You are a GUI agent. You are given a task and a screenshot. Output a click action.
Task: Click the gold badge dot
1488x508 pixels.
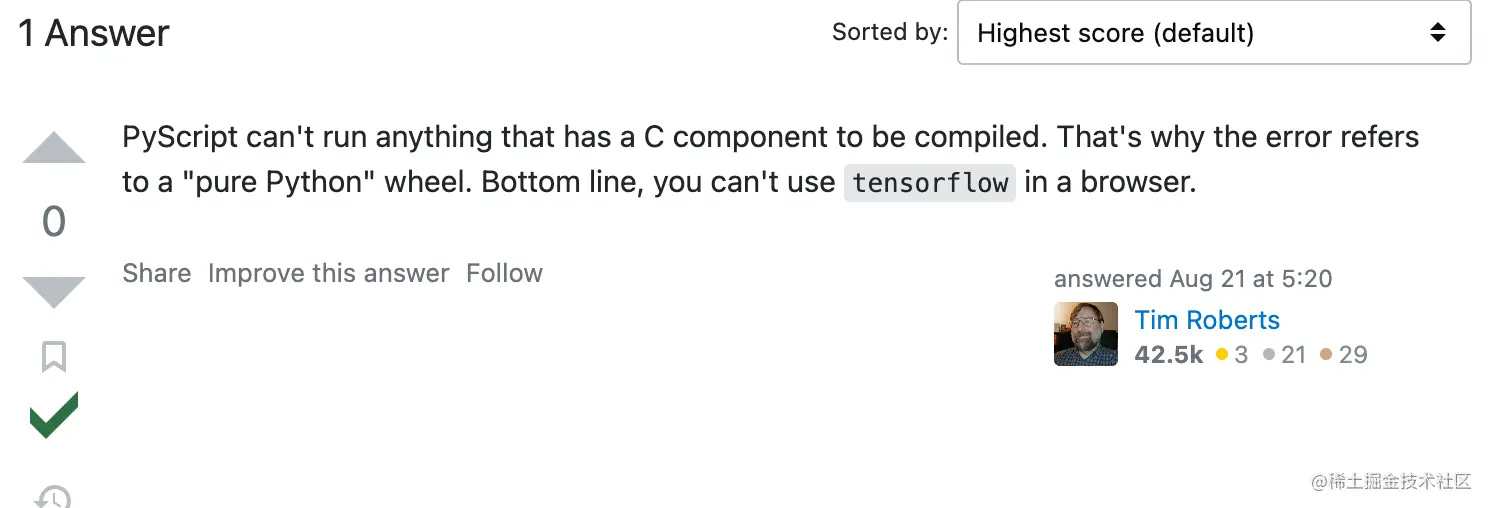[x=1222, y=354]
